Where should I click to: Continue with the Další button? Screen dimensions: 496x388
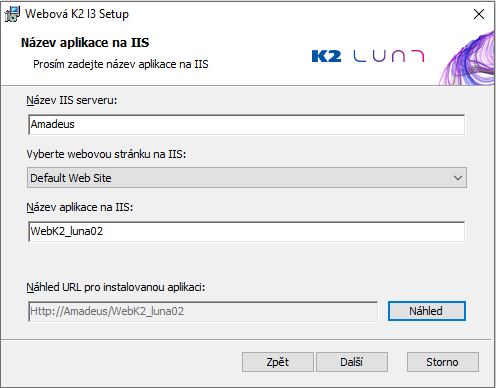(352, 362)
